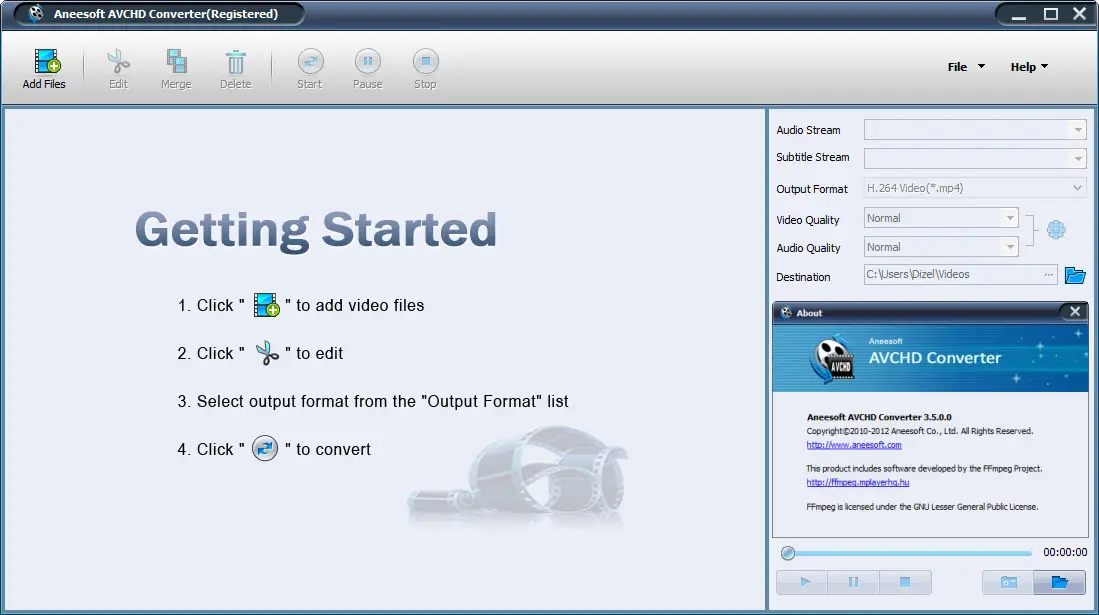This screenshot has height=615, width=1099.
Task: Click the Add Files toolbar icon
Action: pos(47,62)
